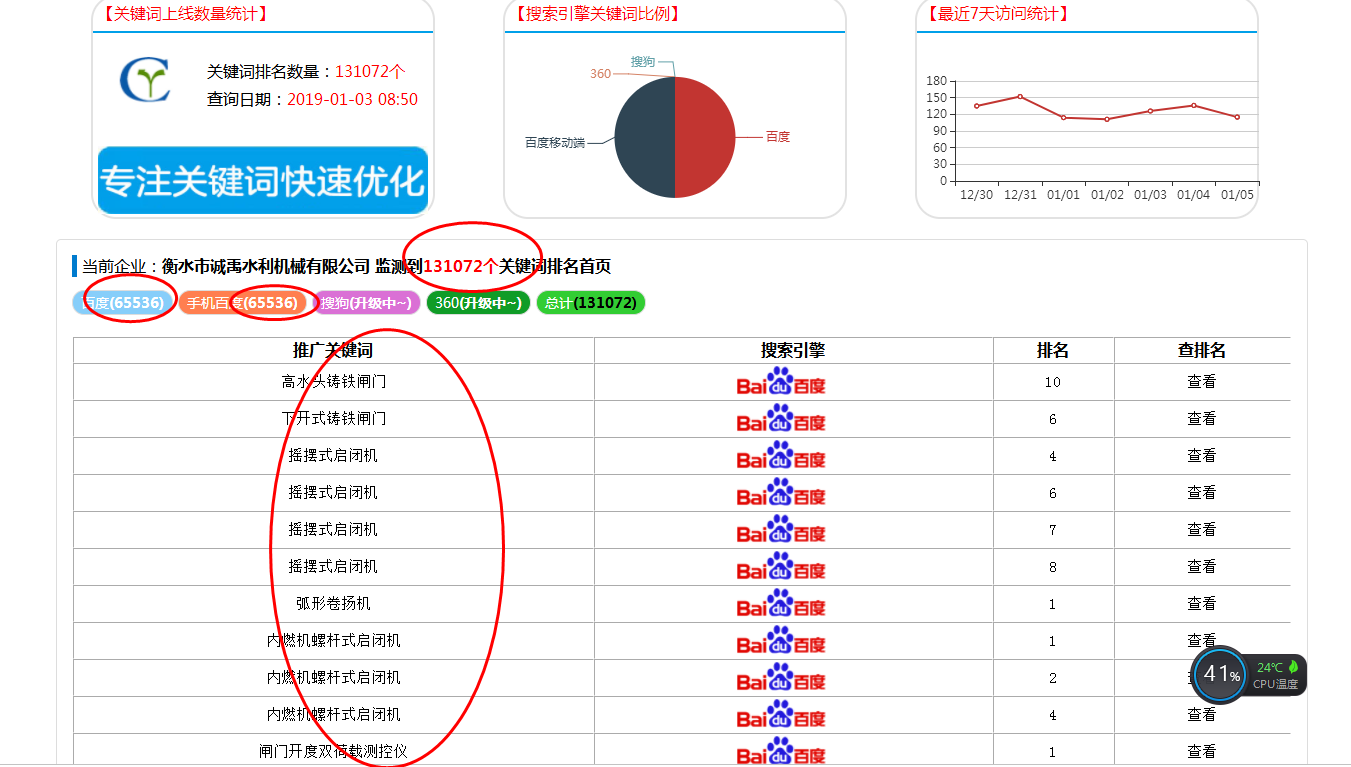
Task: Switch to the 搜狗(升级中~) tab
Action: pos(366,303)
